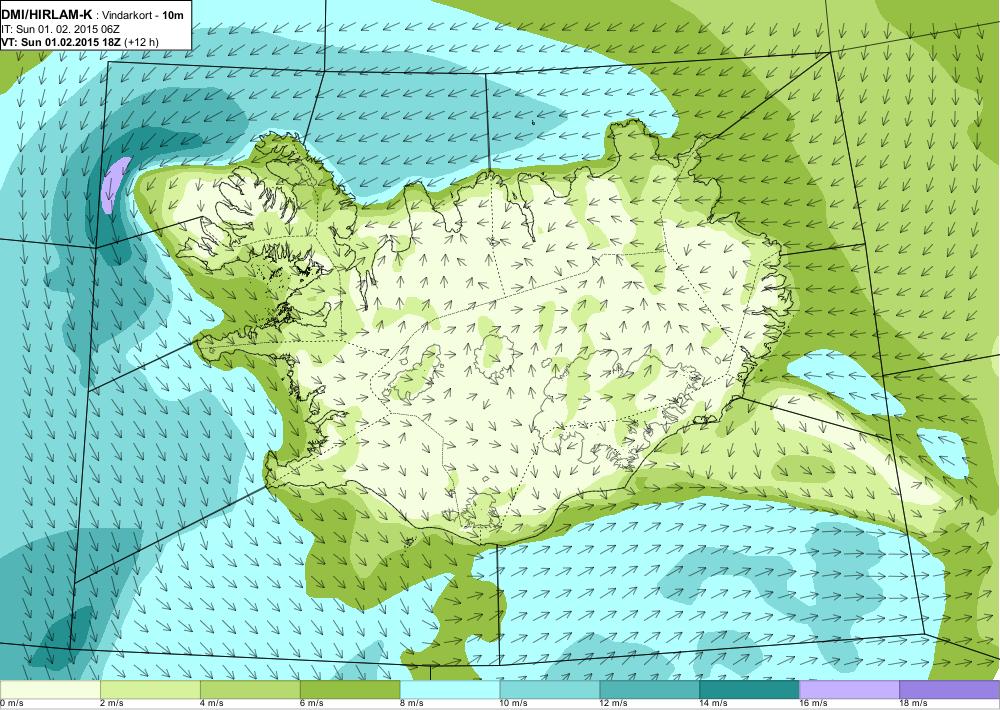This screenshot has width=1000, height=710.
Task: Click the '8 m/s' legend label
Action: (412, 704)
